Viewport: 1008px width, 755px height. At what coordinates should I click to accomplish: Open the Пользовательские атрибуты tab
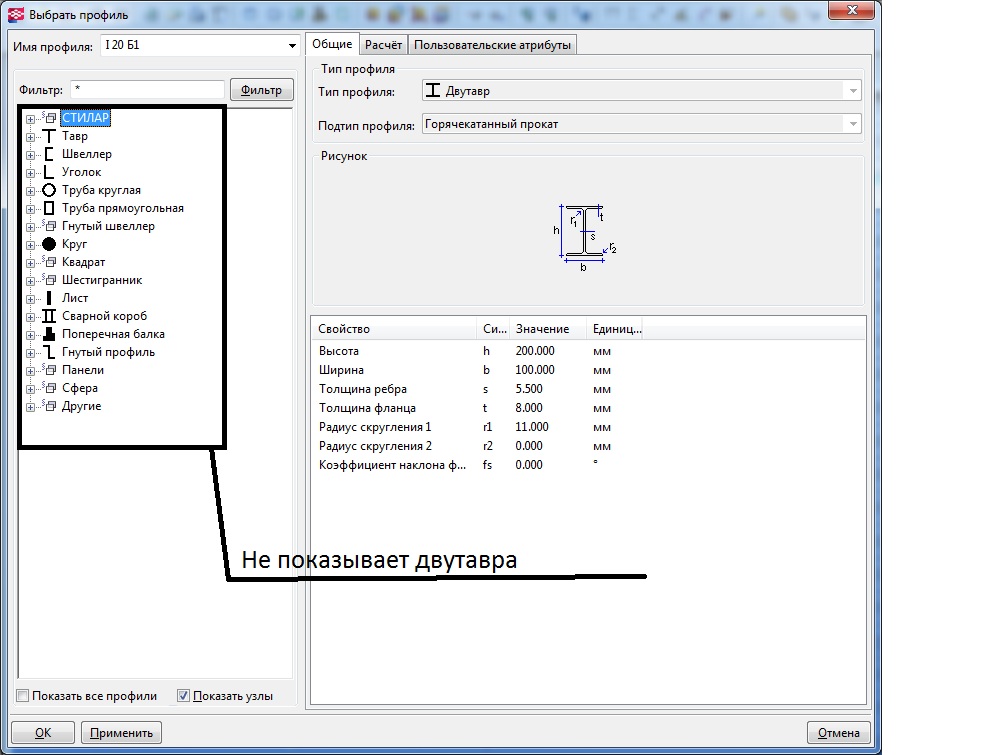[x=492, y=45]
